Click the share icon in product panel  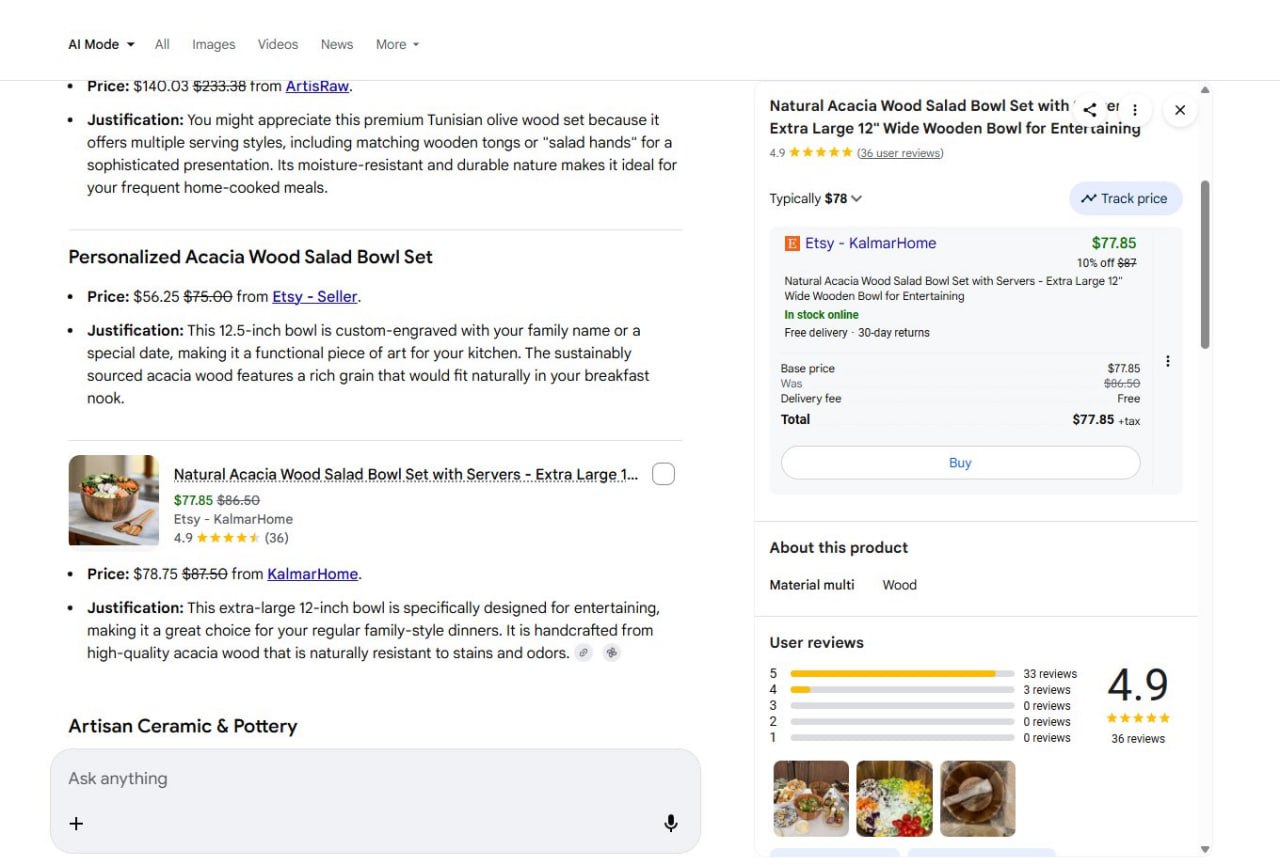1090,110
